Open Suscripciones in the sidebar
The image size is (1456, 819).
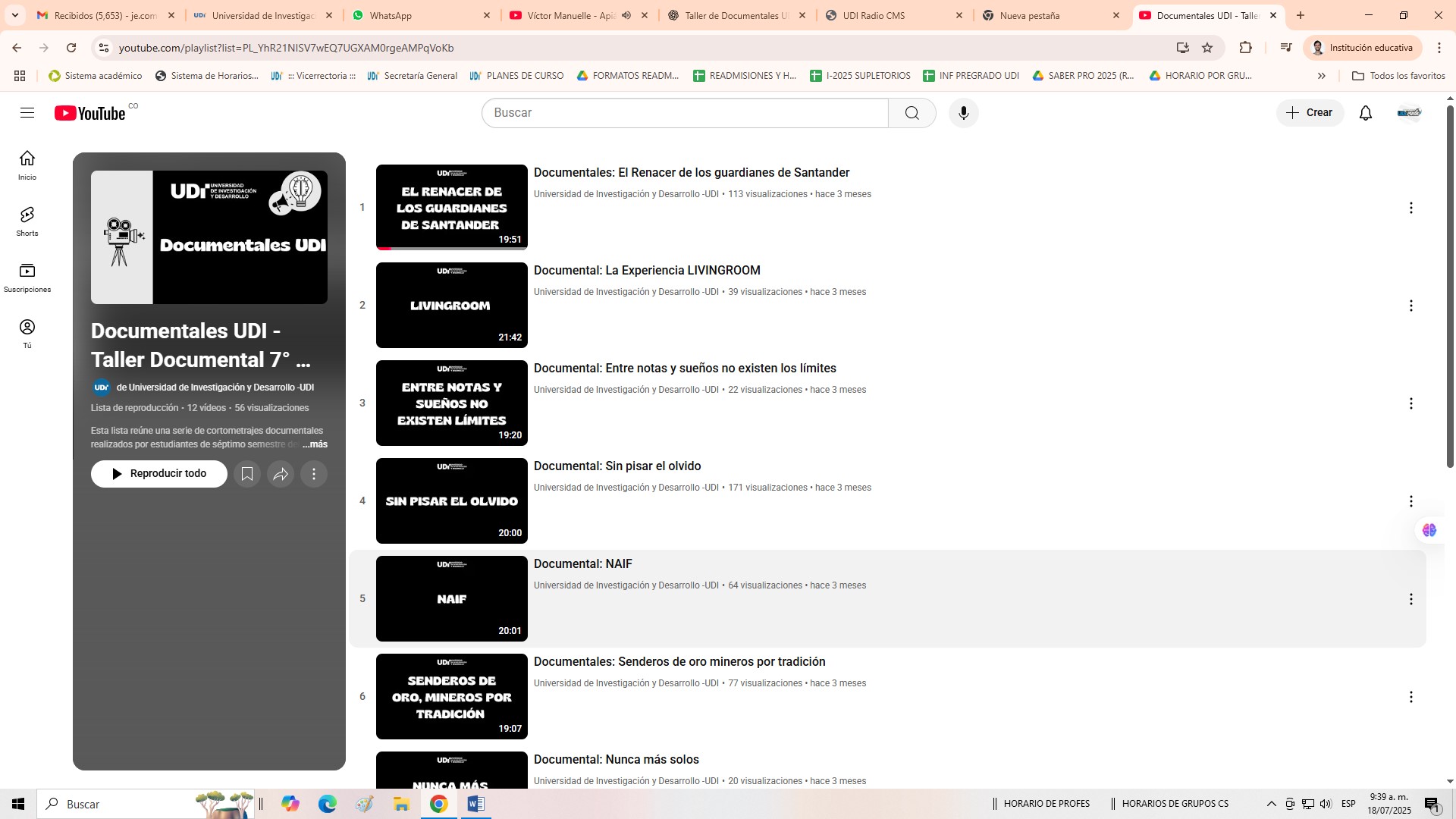[x=27, y=278]
